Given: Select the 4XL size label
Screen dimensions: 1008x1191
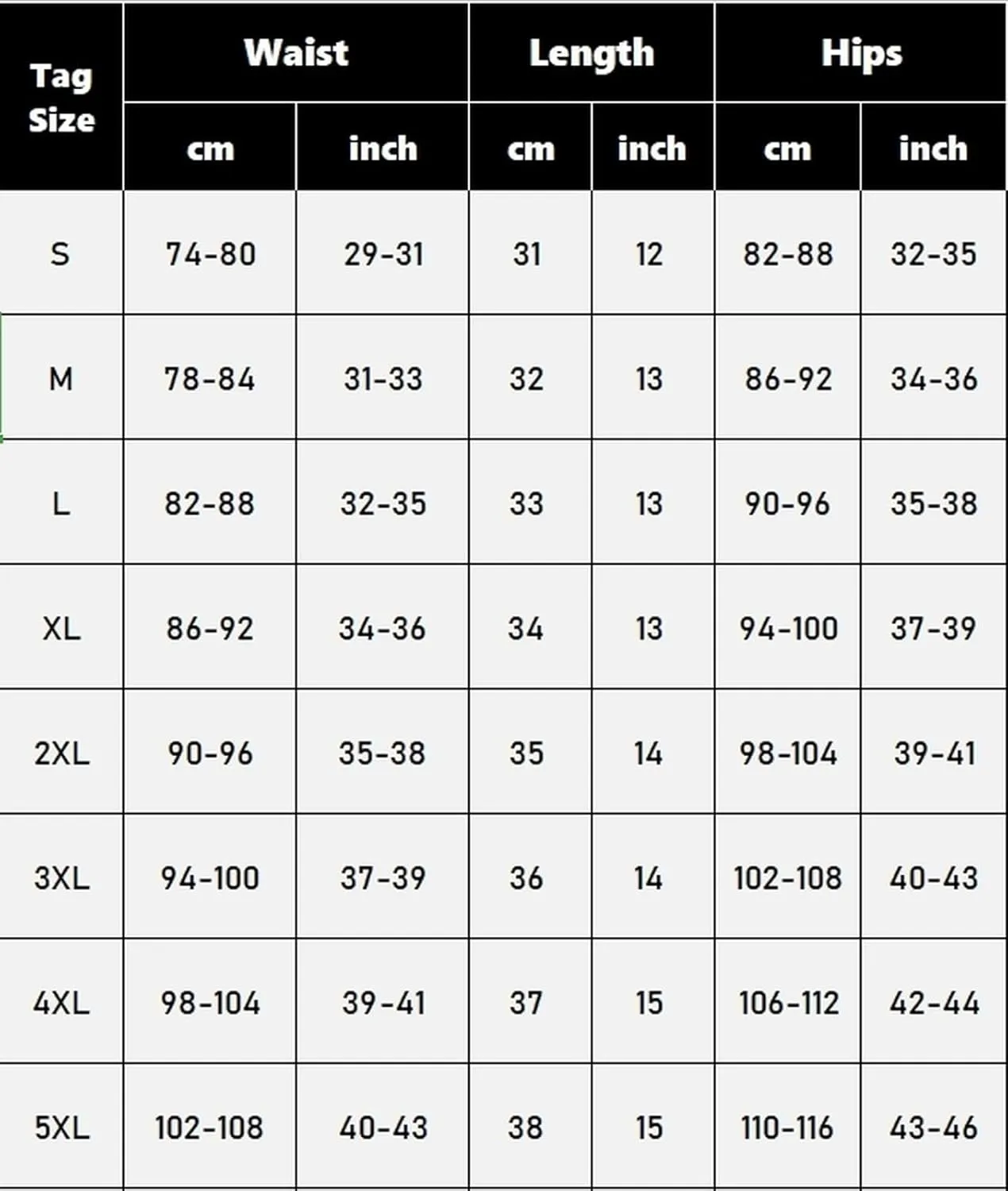Looking at the screenshot, I should (x=61, y=1001).
